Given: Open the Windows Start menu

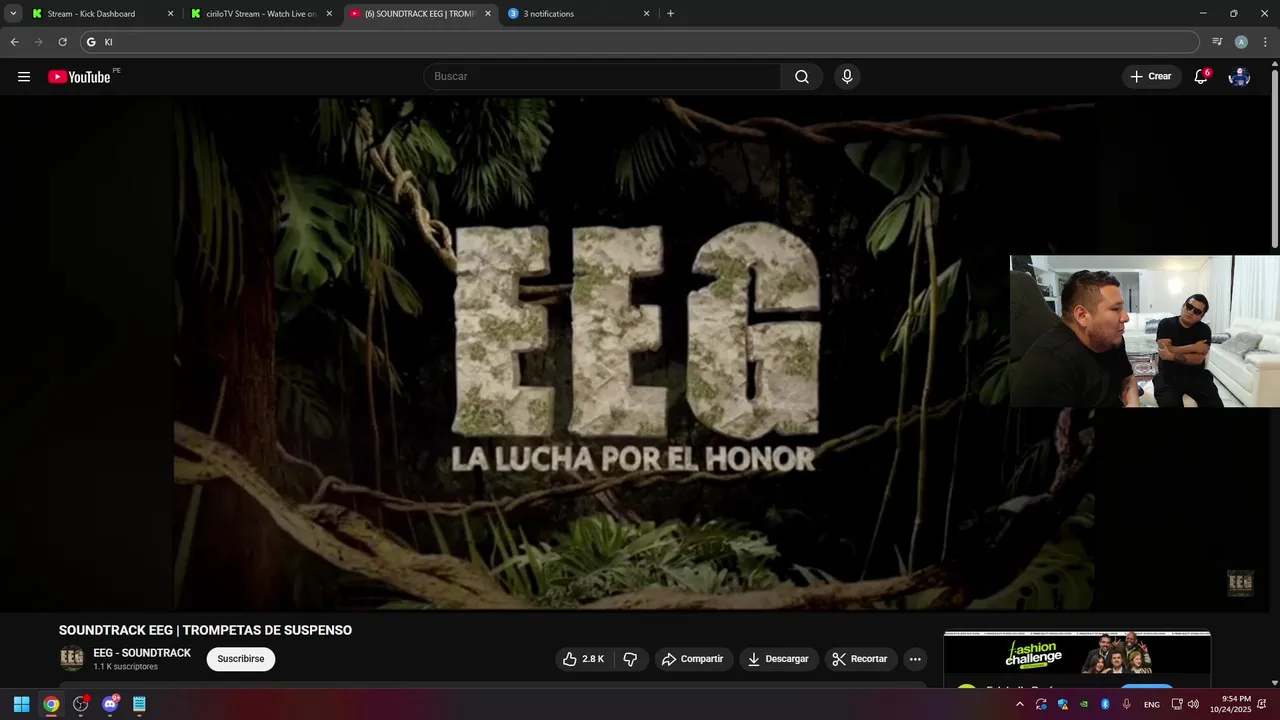Looking at the screenshot, I should pyautogui.click(x=21, y=704).
